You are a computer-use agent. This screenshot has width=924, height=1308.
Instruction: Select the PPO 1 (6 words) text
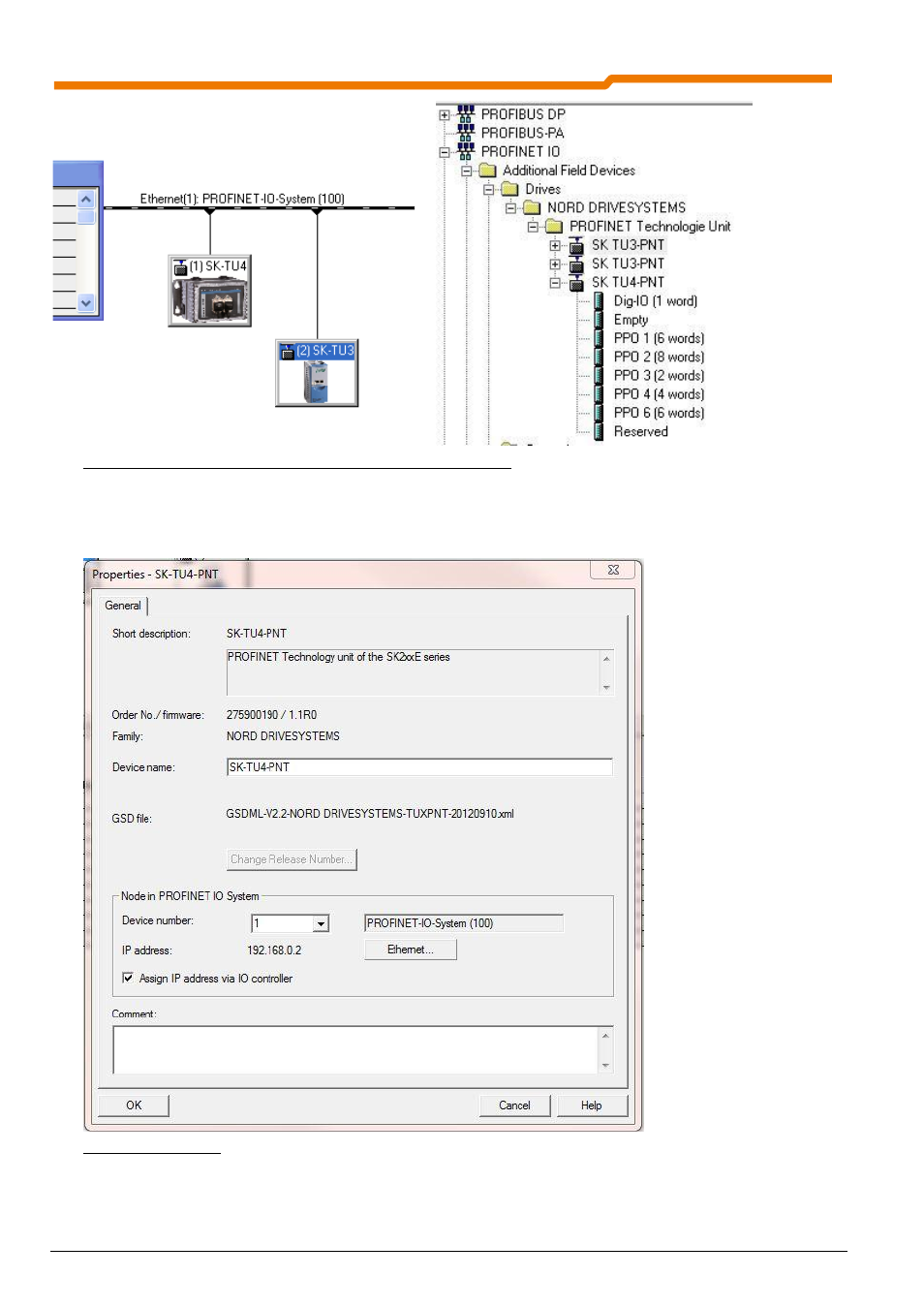[x=659, y=338]
